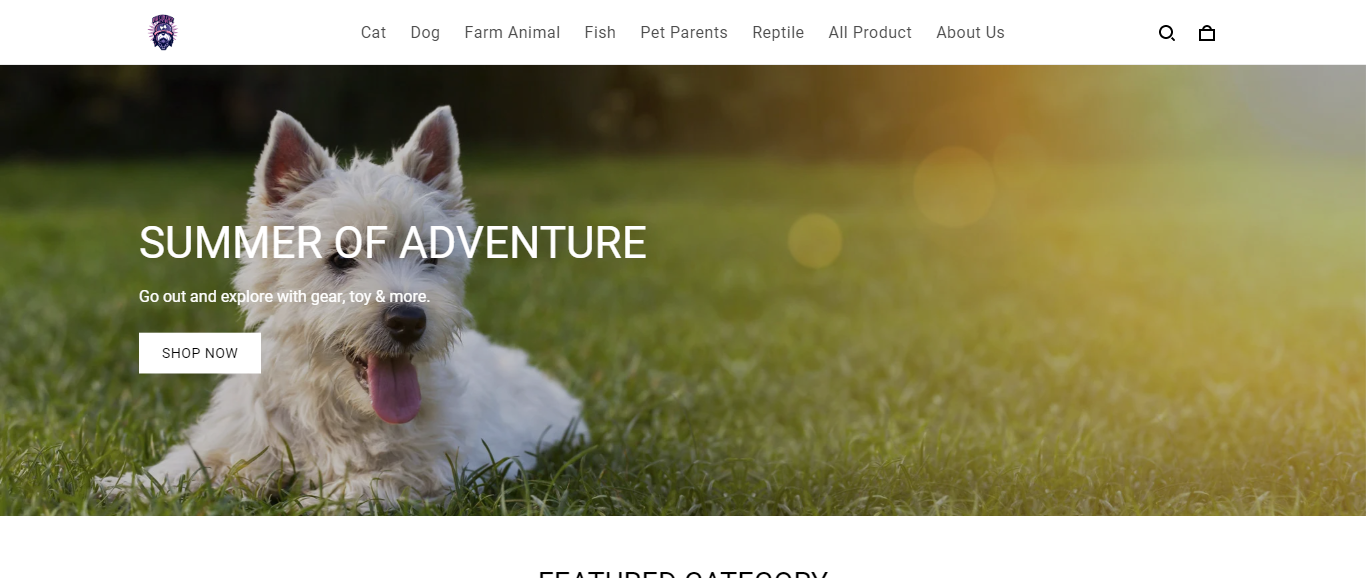This screenshot has height=578, width=1366.
Task: Navigate to the Fish category
Action: tap(600, 33)
